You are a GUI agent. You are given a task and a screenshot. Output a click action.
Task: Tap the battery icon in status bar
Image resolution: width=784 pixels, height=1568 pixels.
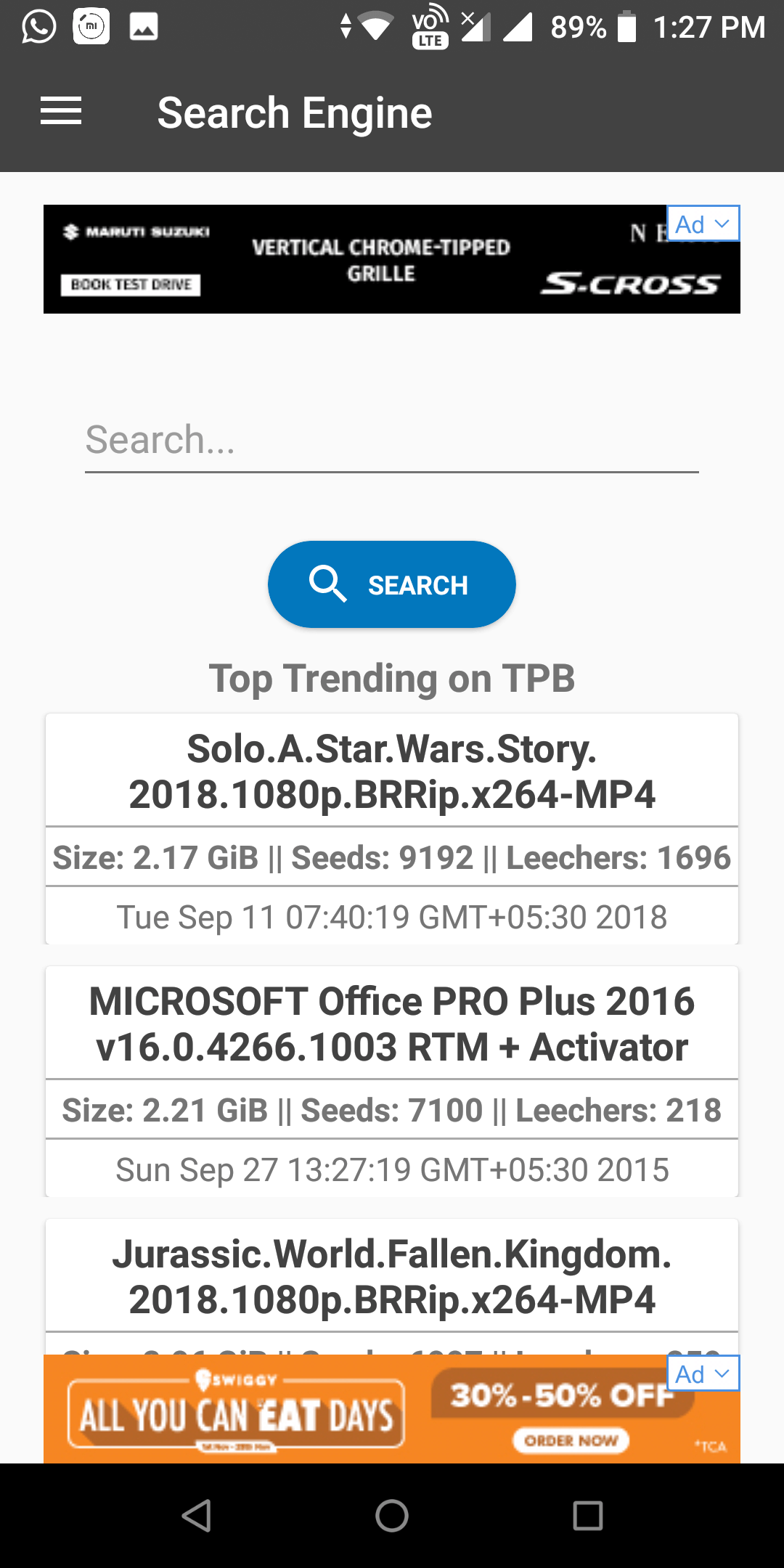click(x=626, y=27)
